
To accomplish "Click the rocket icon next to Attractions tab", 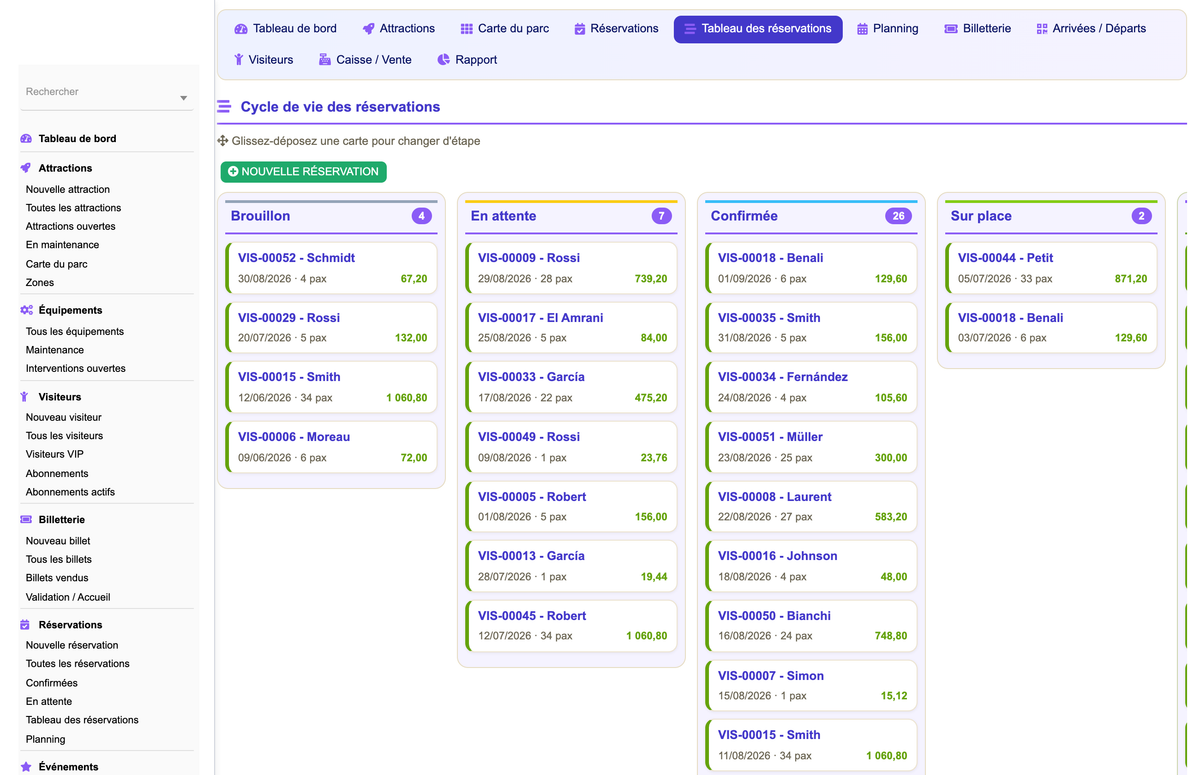I will coord(369,29).
